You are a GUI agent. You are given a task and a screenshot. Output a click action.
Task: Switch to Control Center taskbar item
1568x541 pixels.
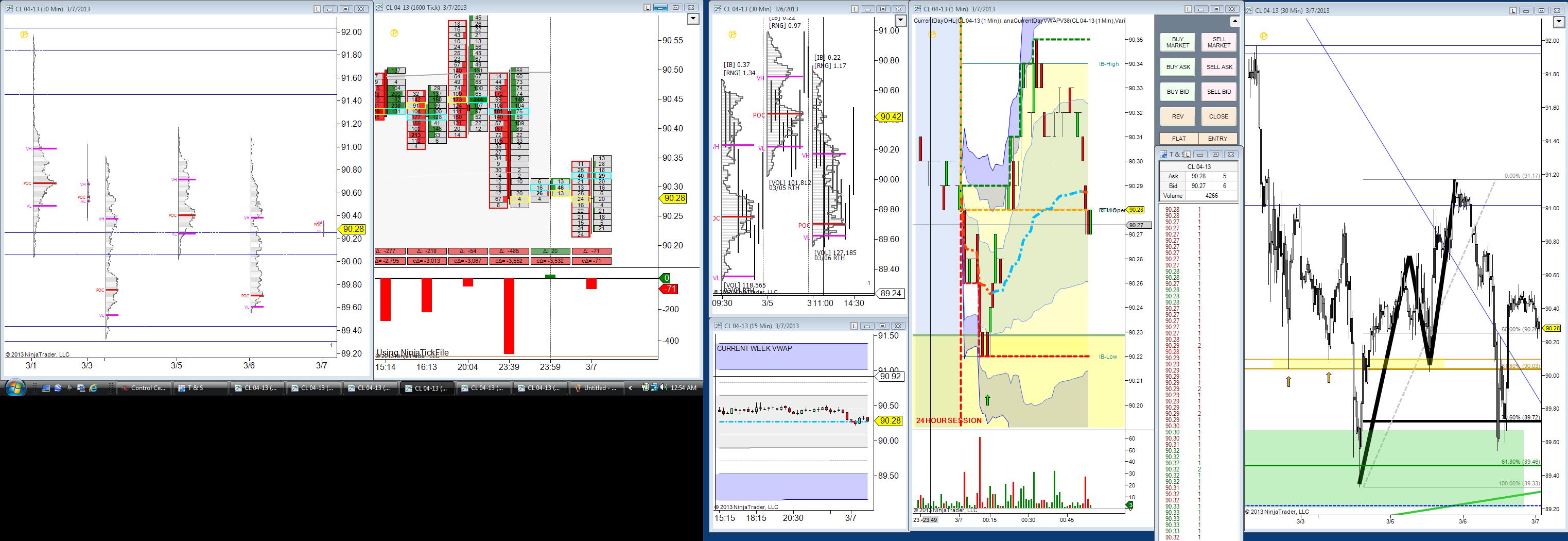(x=144, y=388)
